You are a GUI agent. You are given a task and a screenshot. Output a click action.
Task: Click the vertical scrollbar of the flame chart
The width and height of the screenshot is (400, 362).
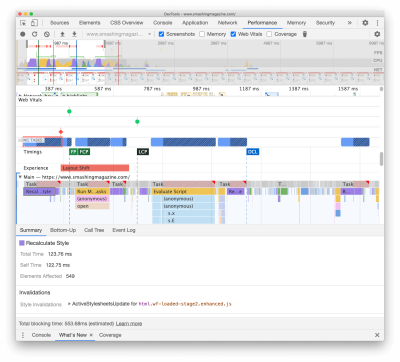(381, 159)
